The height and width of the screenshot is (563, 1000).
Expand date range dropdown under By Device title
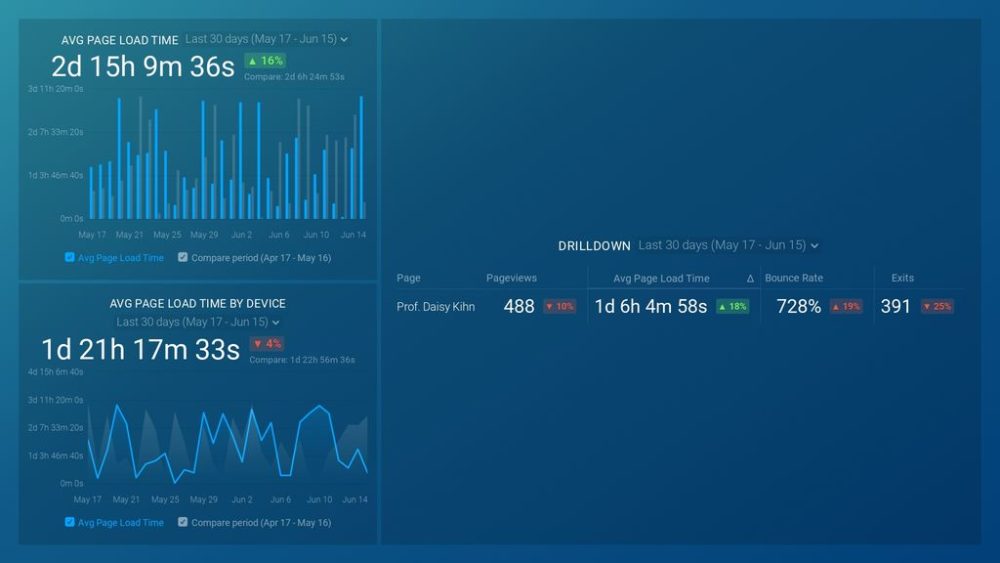(x=198, y=322)
